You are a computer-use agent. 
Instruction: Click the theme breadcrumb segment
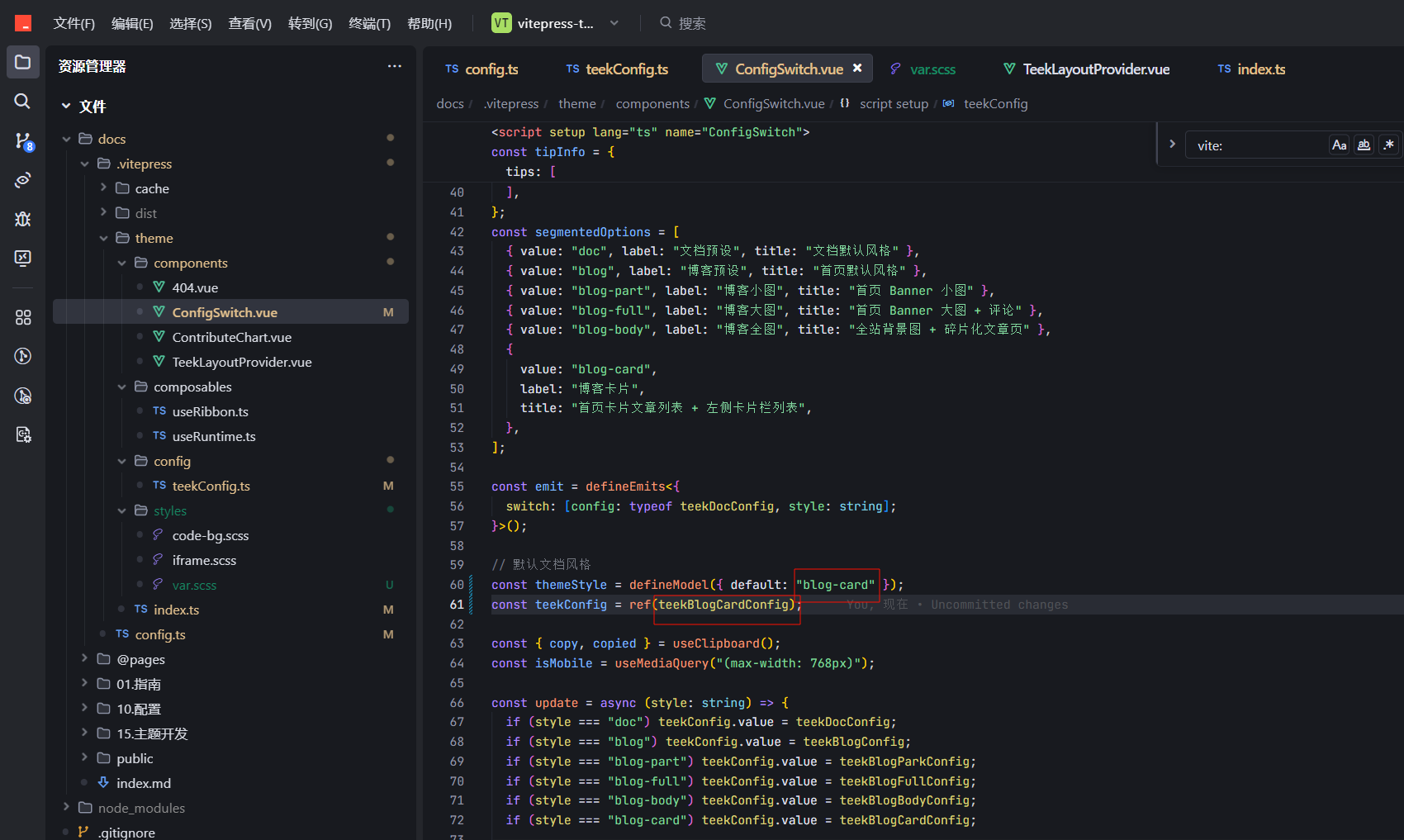point(576,103)
